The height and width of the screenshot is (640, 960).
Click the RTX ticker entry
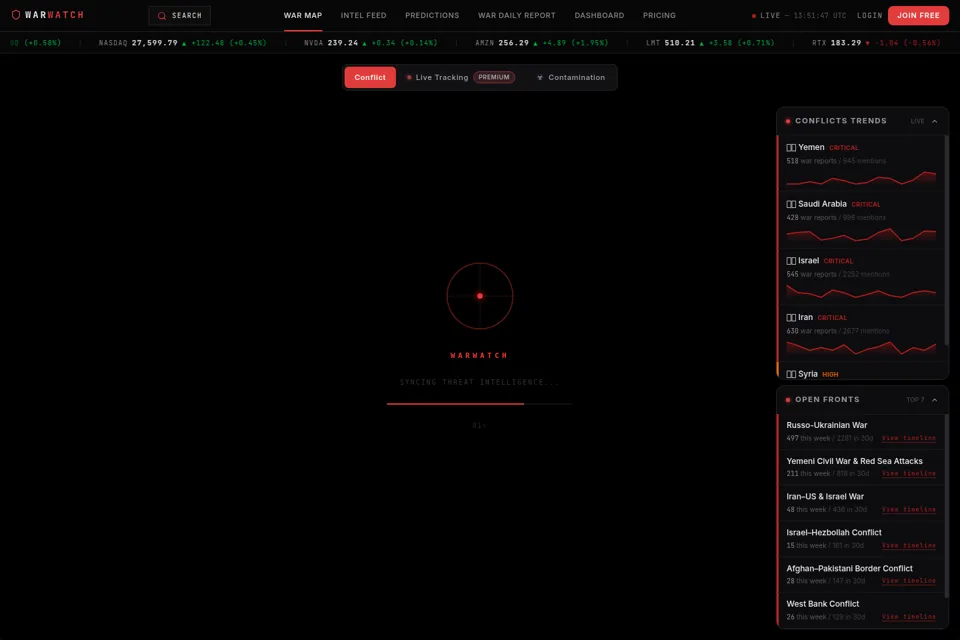[876, 43]
